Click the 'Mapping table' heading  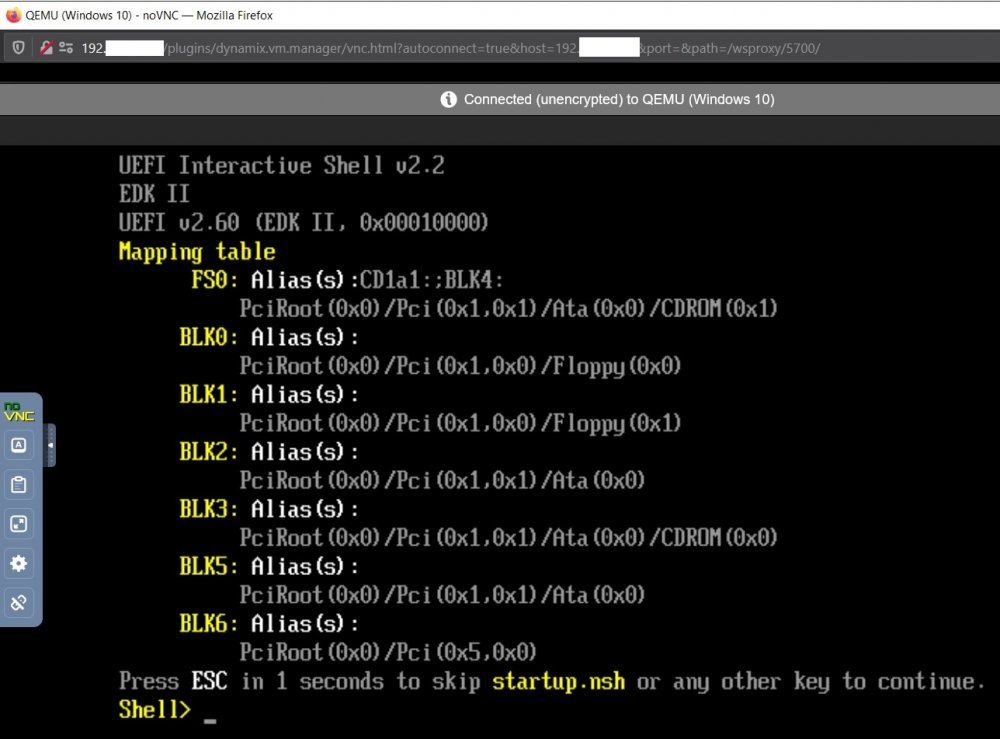(x=197, y=252)
